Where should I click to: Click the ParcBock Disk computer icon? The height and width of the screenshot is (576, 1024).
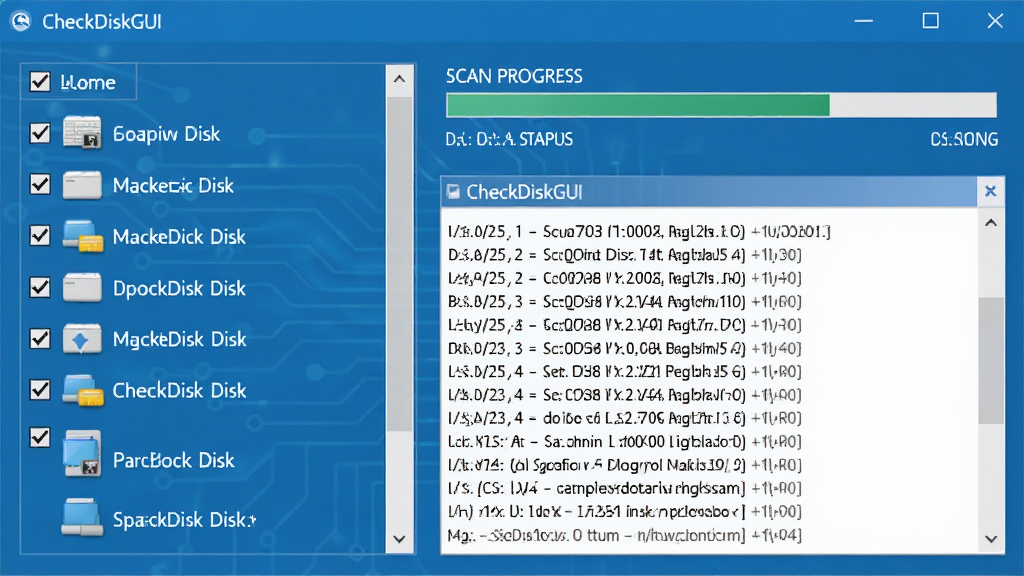point(82,453)
